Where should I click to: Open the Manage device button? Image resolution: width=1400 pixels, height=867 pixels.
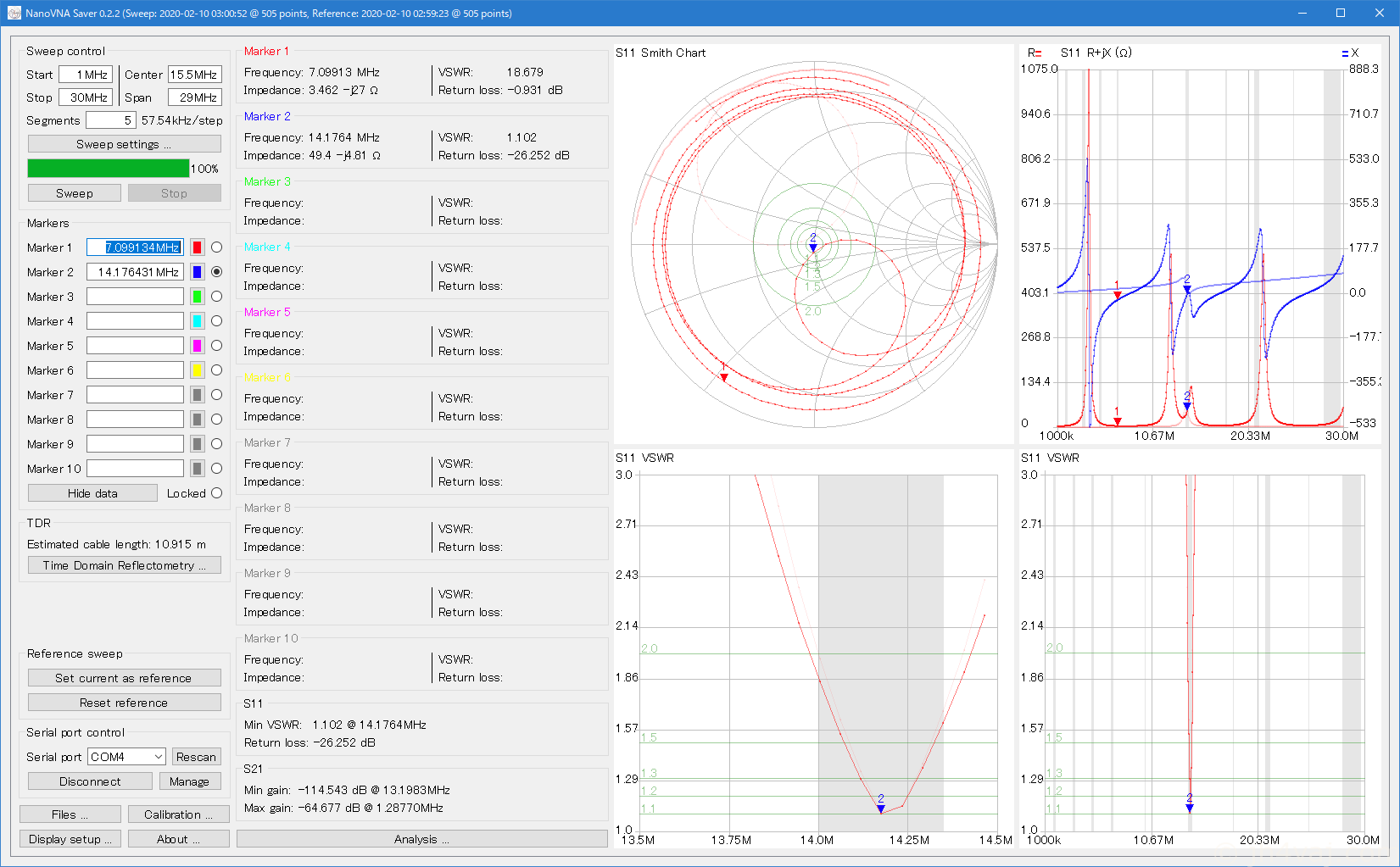(189, 781)
